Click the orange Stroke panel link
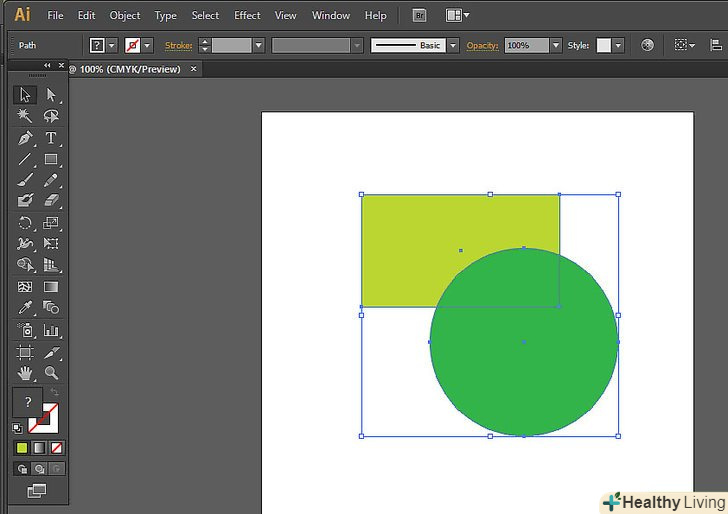Viewport: 728px width, 514px height. (x=178, y=46)
